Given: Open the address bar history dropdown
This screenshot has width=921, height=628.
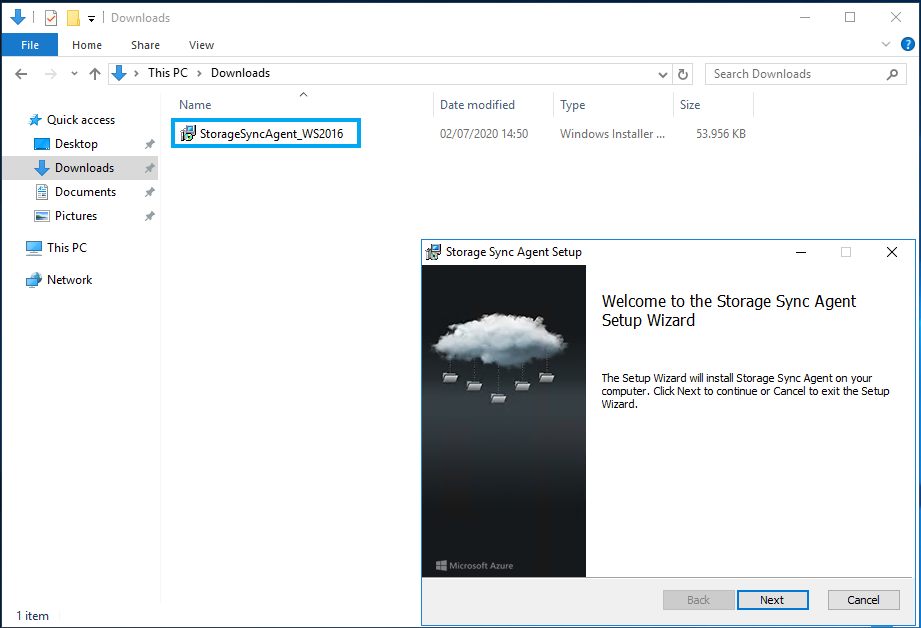Looking at the screenshot, I should pos(663,74).
